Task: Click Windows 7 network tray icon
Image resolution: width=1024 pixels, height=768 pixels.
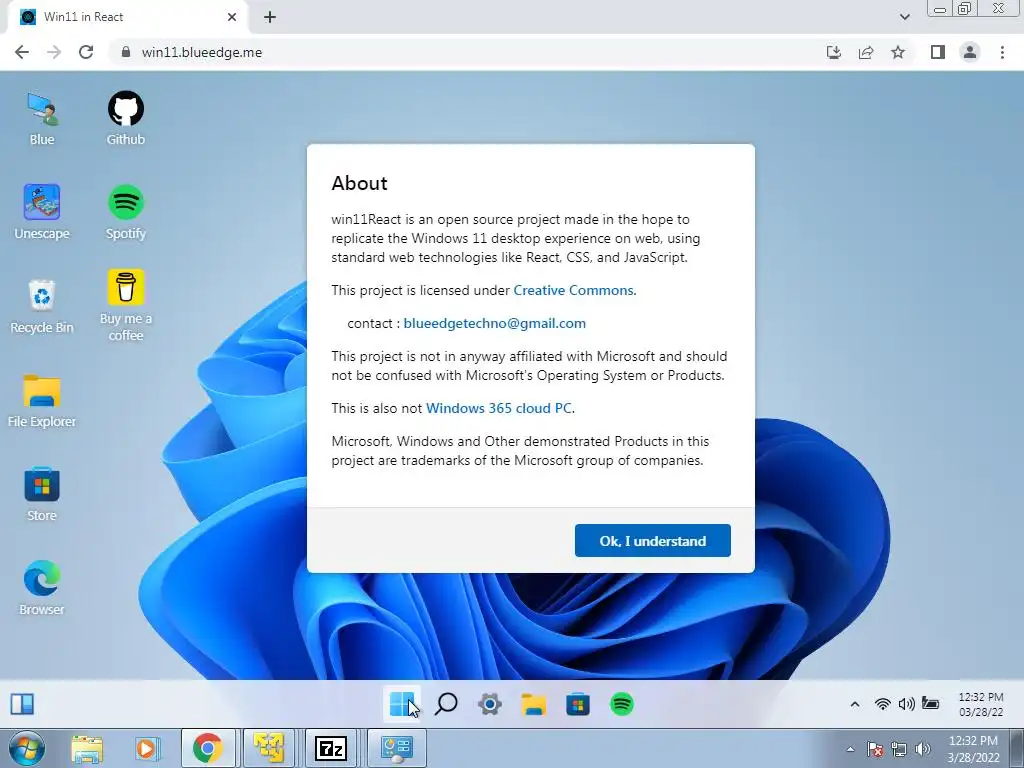Action: (899, 749)
